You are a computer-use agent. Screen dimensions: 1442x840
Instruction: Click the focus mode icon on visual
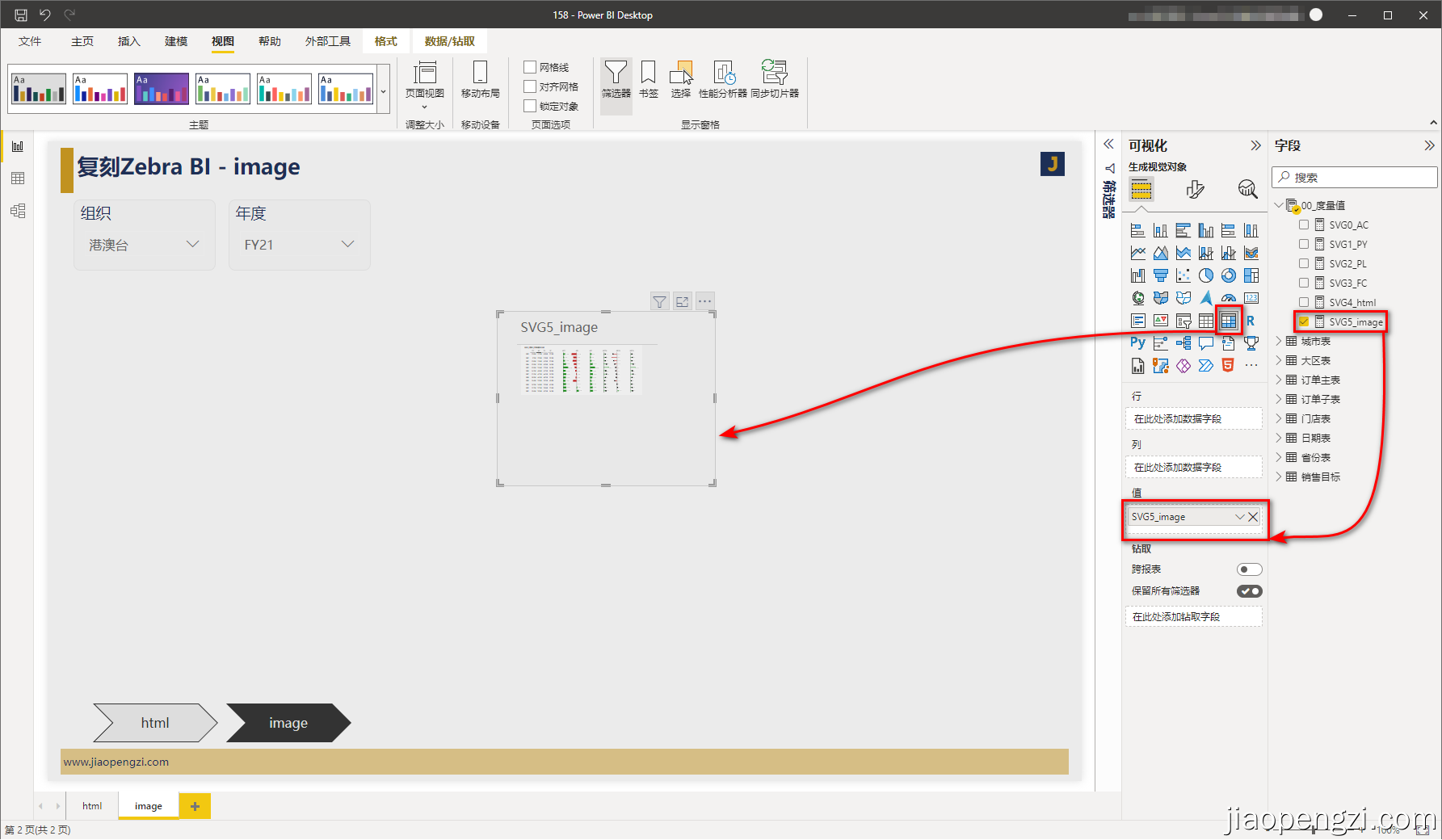tap(683, 301)
